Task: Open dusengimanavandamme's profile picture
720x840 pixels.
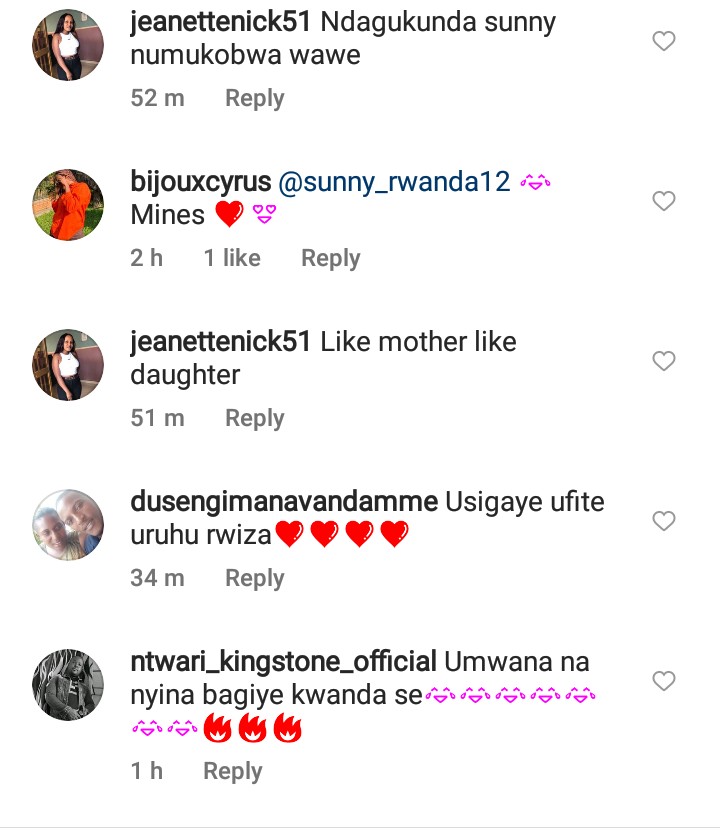Action: pos(68,525)
